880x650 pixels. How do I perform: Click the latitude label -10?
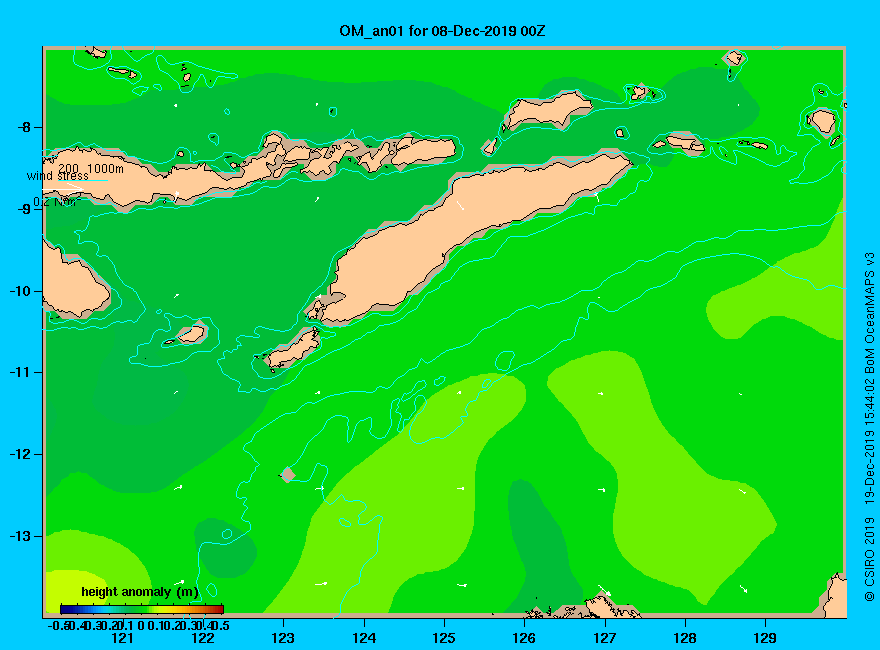(21, 291)
